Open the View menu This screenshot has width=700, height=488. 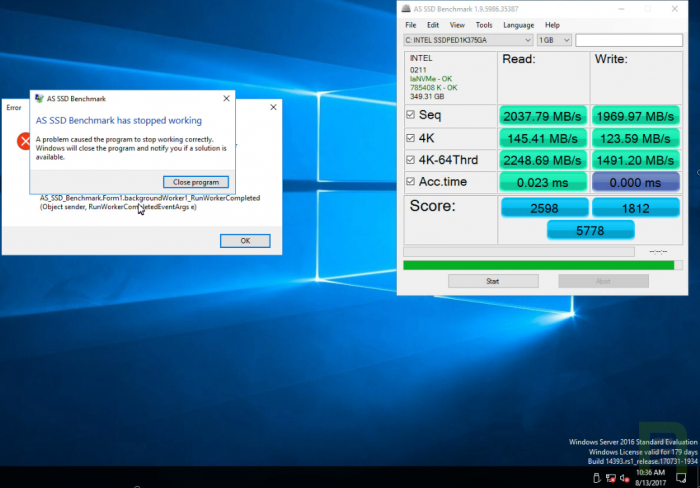457,25
